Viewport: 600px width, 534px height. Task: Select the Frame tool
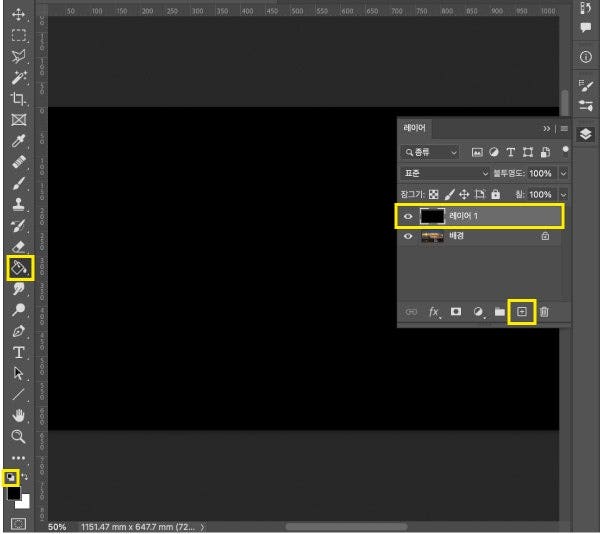click(18, 120)
